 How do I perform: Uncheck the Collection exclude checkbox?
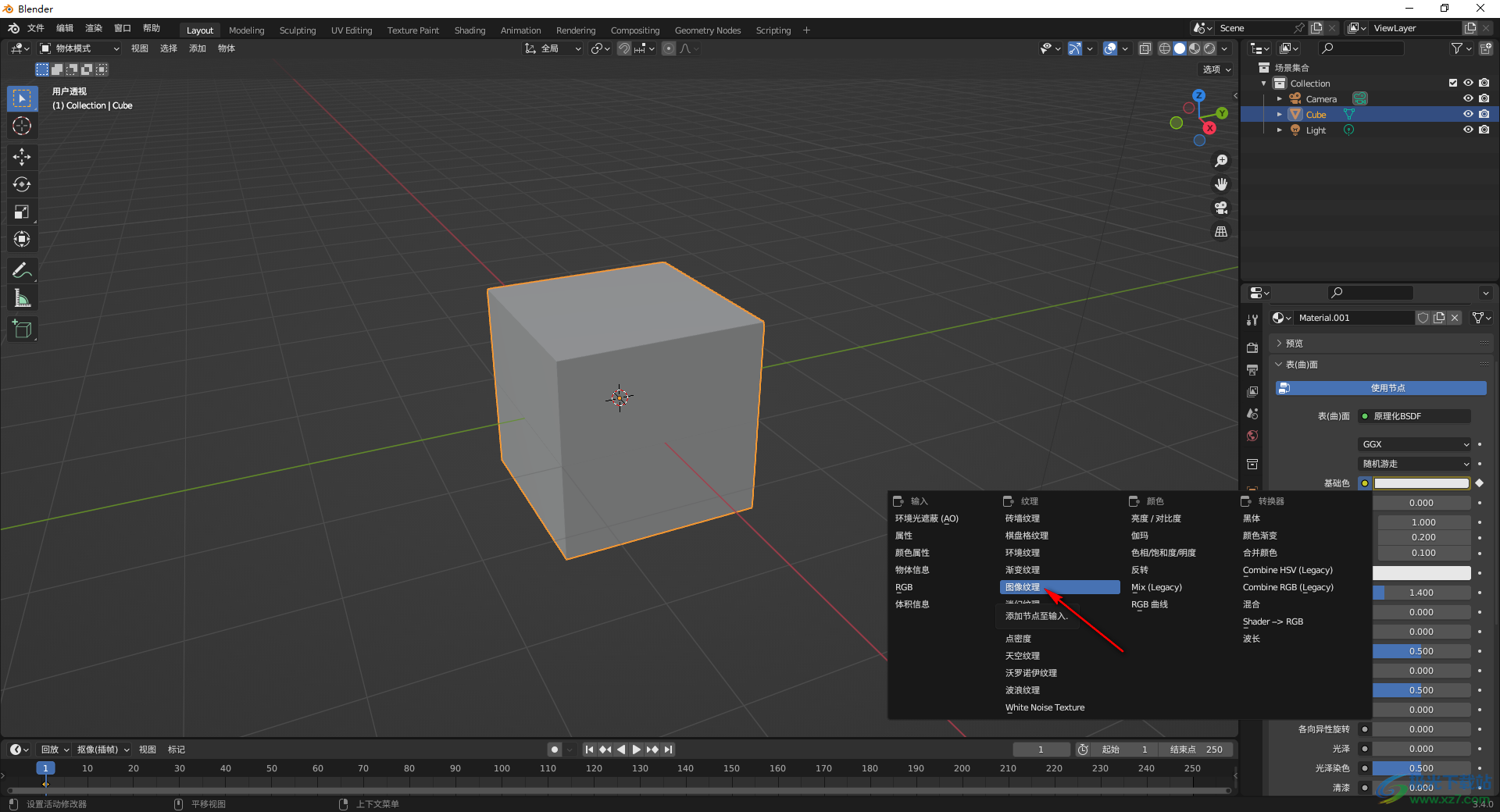click(x=1452, y=83)
